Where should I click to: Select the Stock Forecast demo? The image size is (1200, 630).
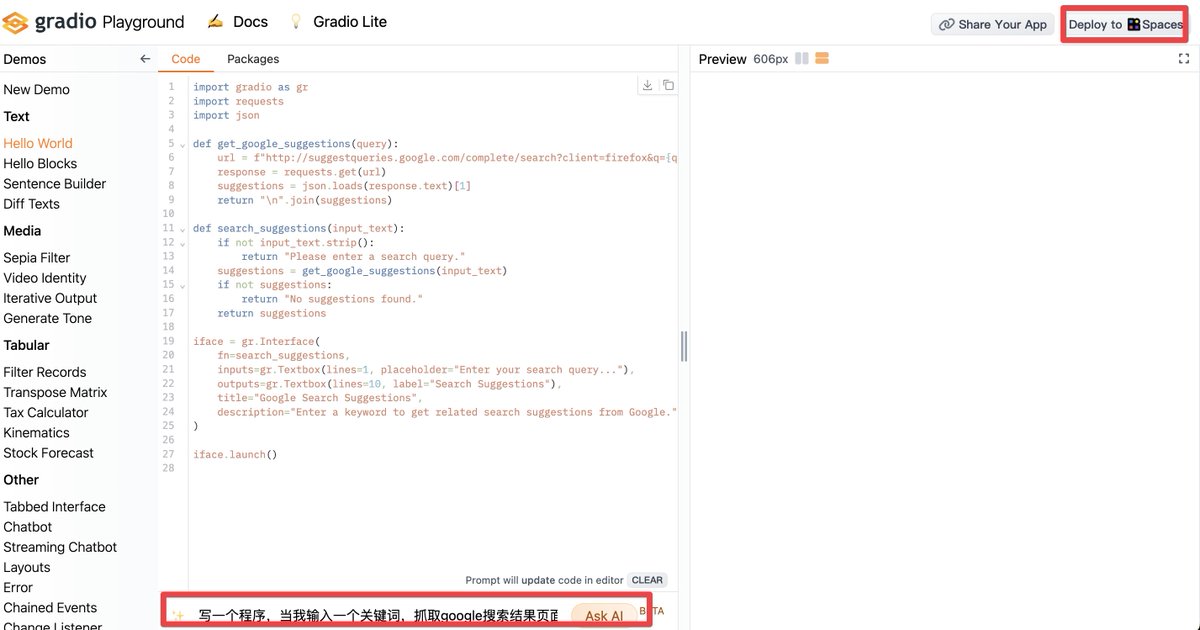48,452
